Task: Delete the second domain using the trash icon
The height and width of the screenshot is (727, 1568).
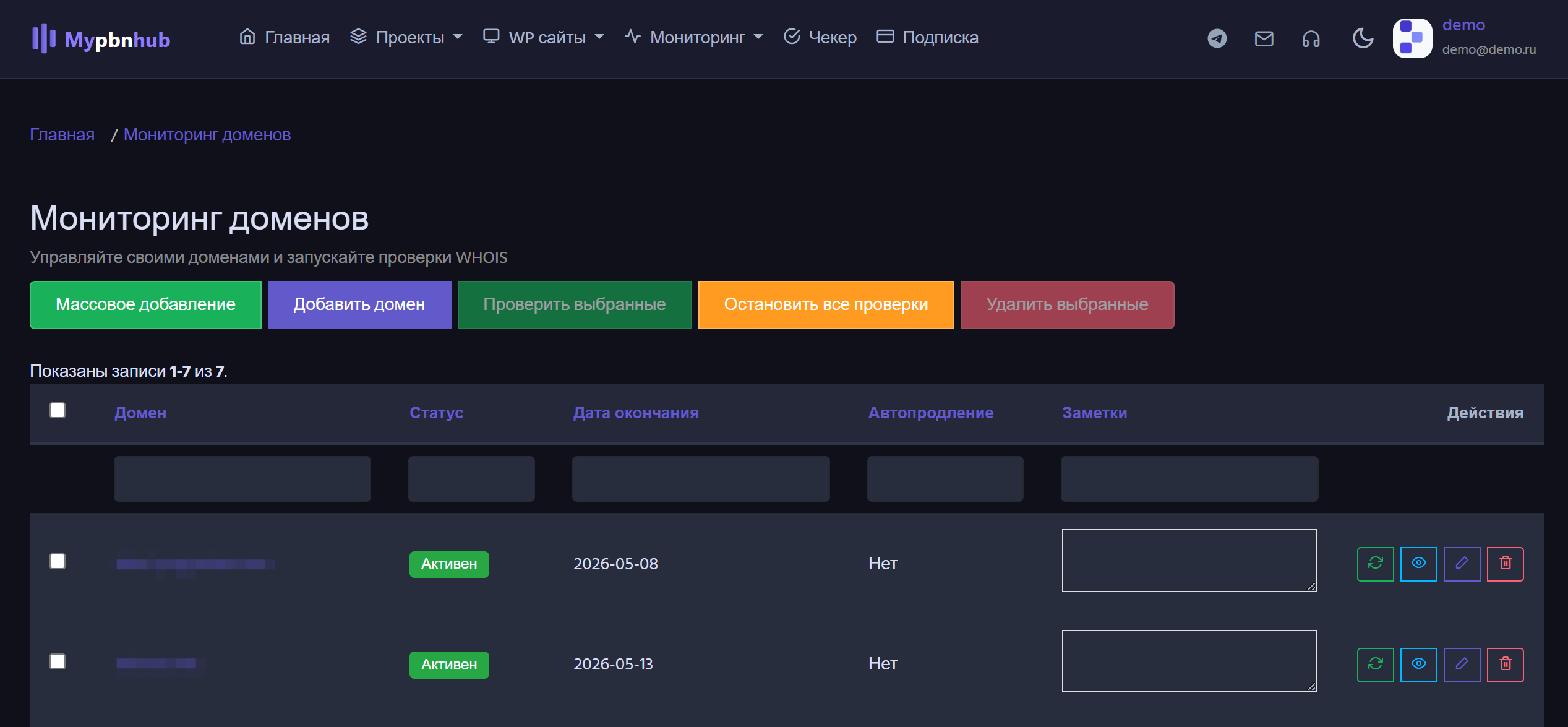Action: [1506, 664]
